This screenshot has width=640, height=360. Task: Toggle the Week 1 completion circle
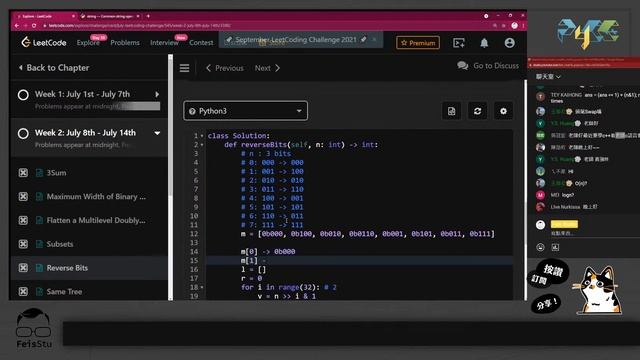pos(23,95)
